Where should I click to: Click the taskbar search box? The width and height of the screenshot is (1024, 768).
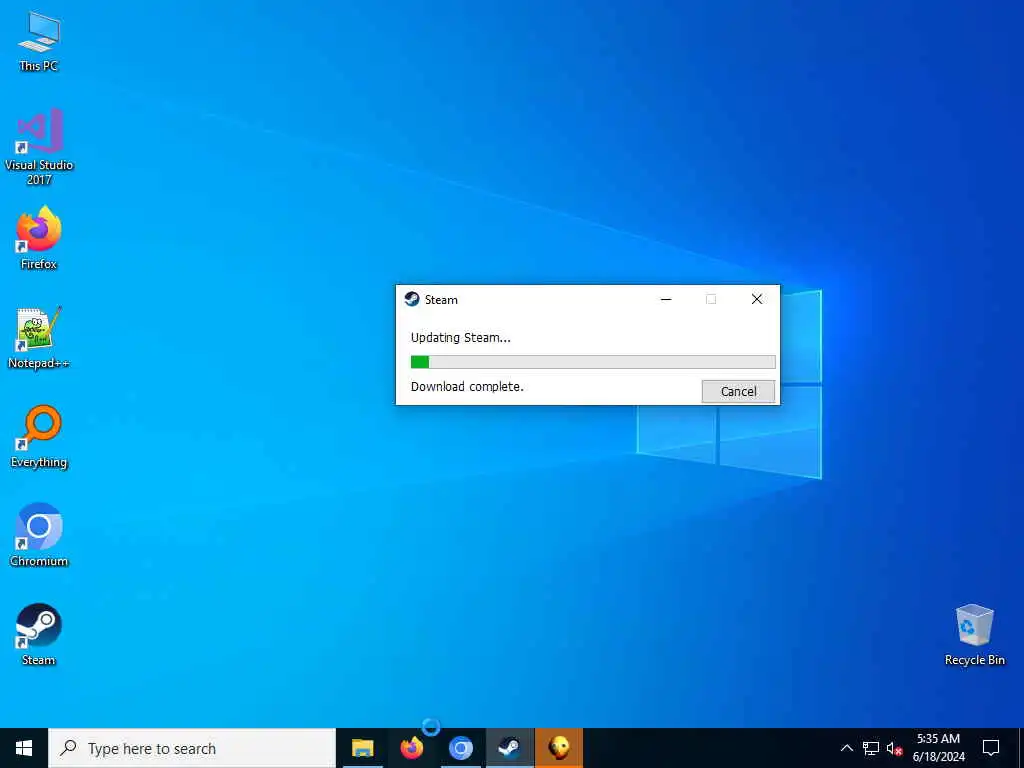(x=192, y=748)
